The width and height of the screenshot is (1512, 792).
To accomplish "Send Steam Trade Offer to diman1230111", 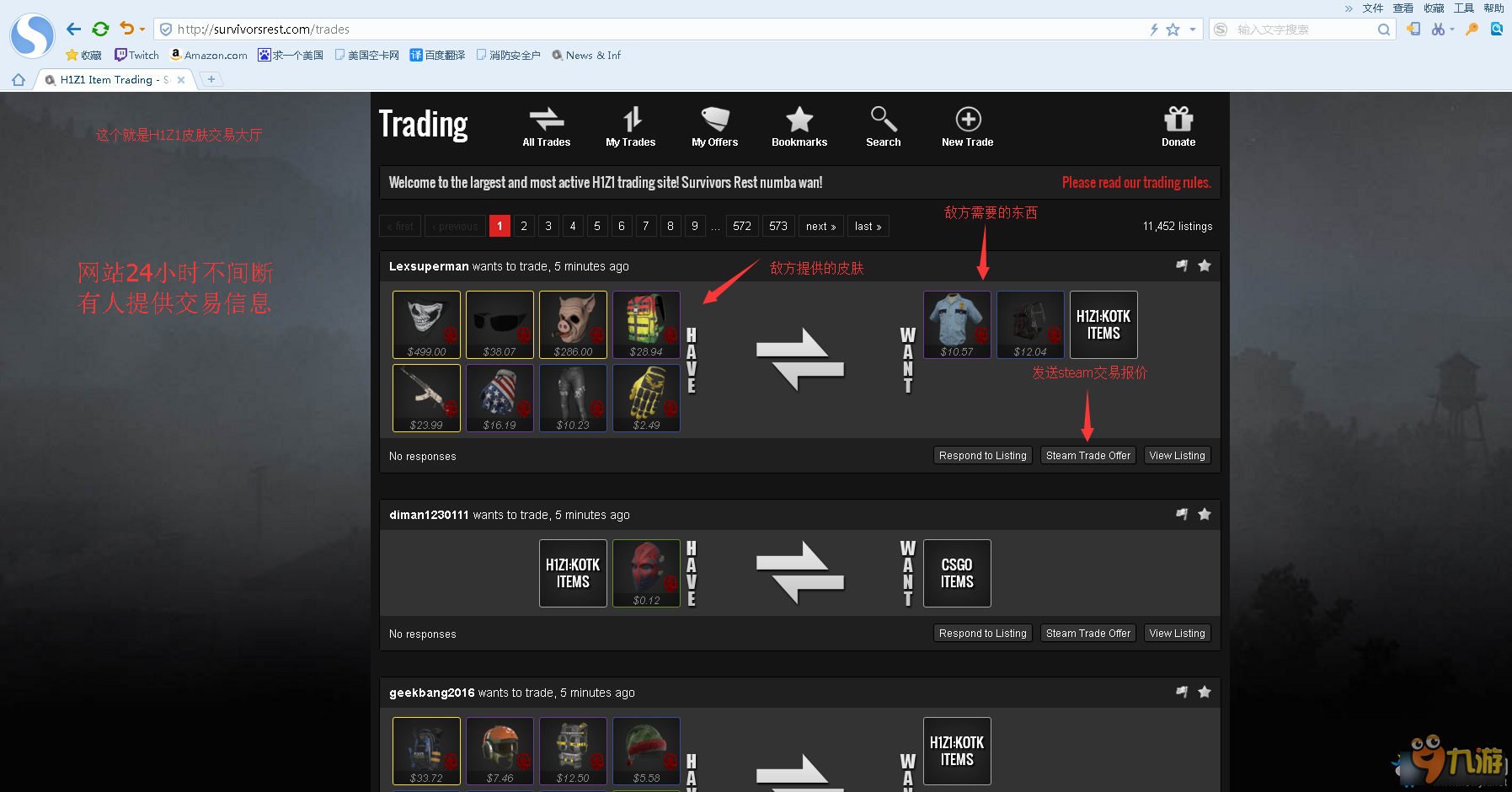I will coord(1088,634).
